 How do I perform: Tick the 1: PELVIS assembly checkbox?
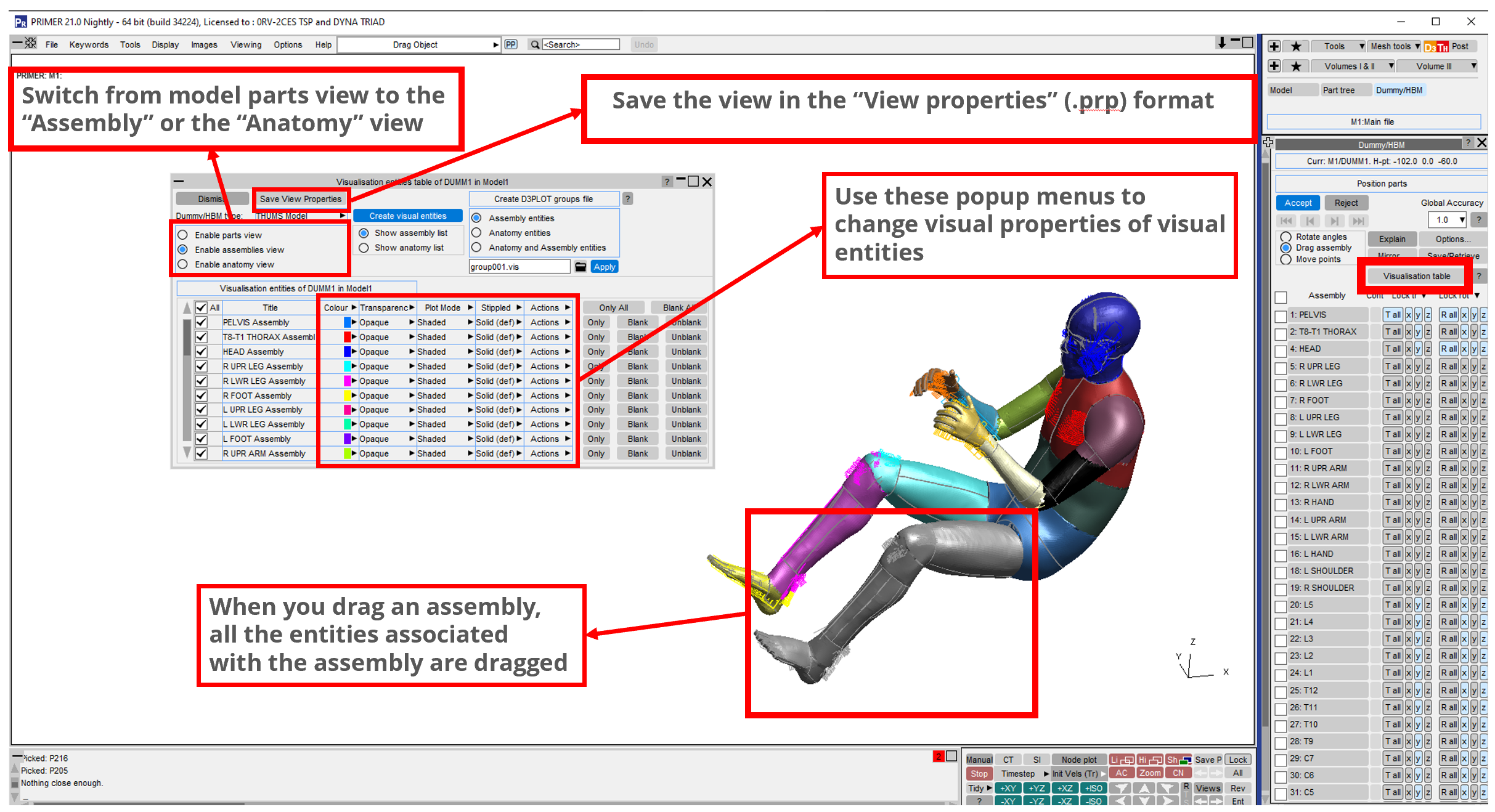point(1281,316)
